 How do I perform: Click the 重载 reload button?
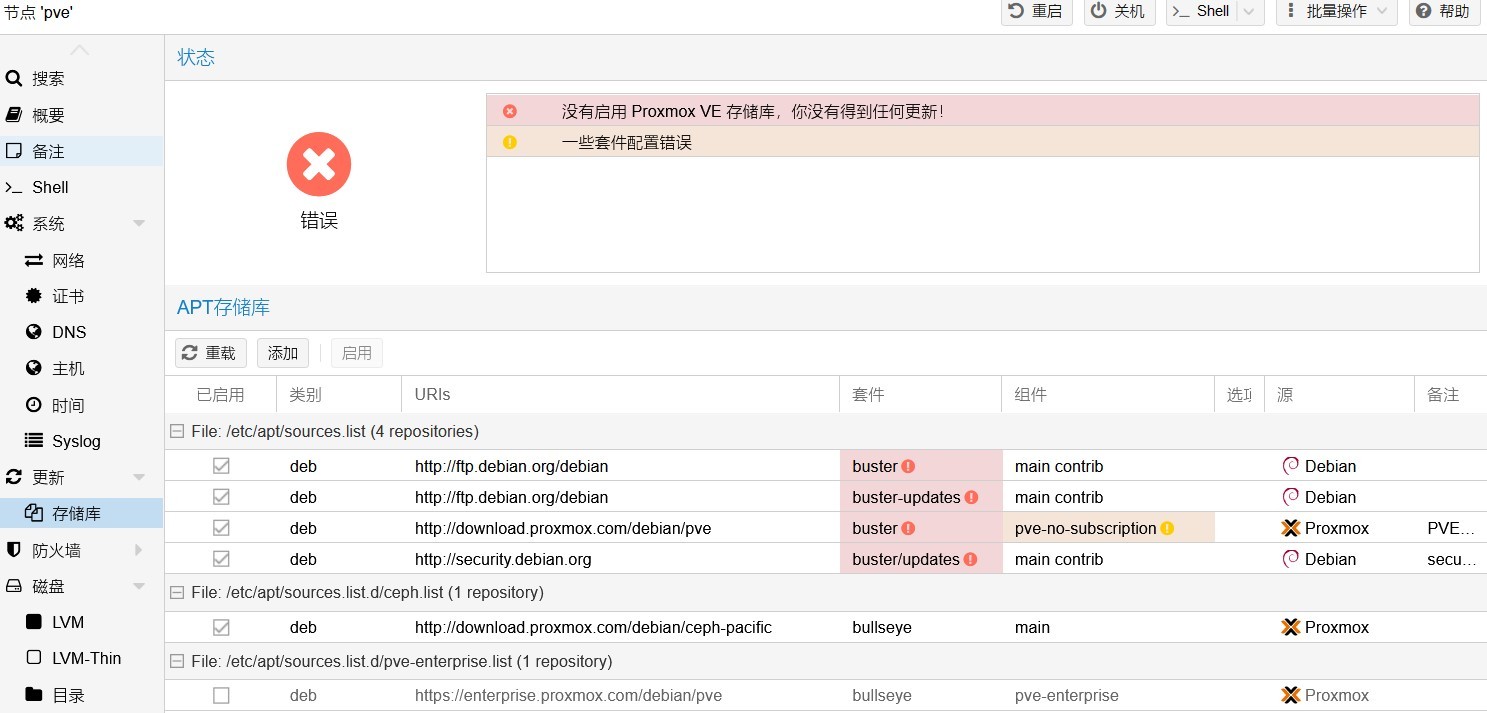coord(211,353)
